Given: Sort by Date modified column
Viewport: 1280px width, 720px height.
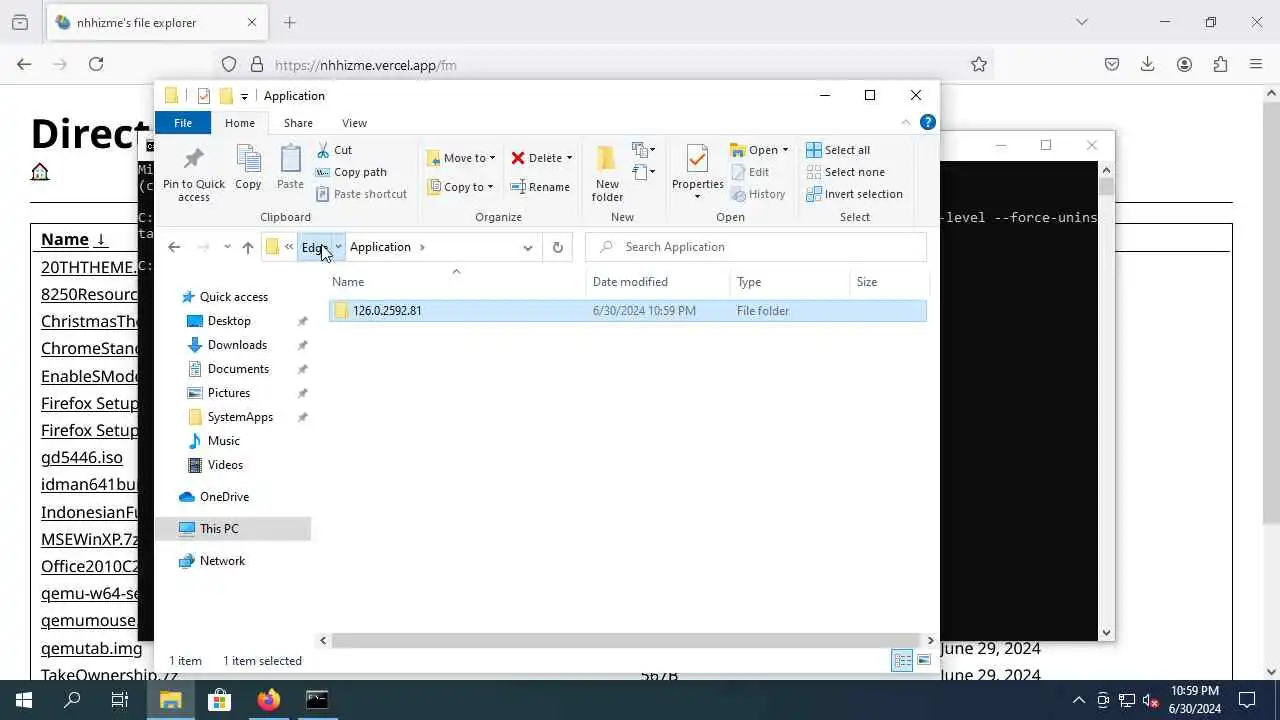Looking at the screenshot, I should tap(659, 282).
